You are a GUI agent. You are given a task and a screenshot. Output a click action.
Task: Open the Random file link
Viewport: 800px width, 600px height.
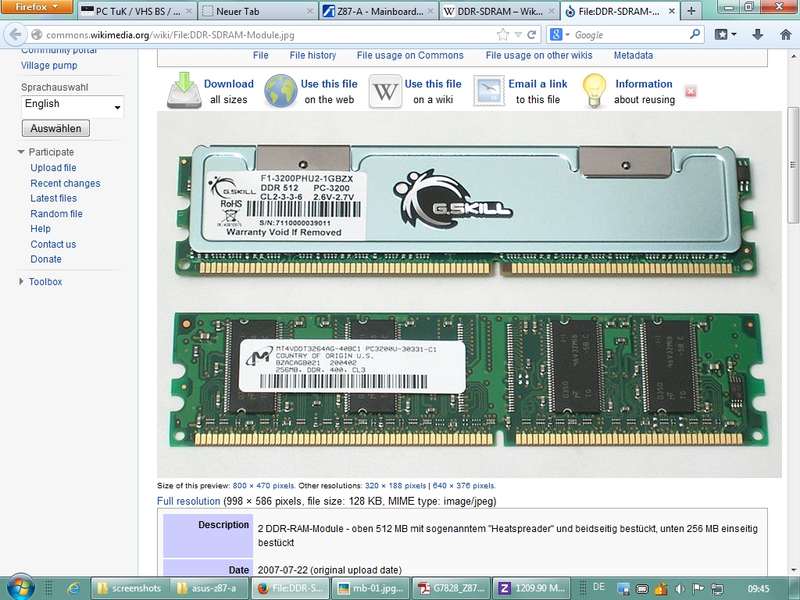tap(56, 214)
